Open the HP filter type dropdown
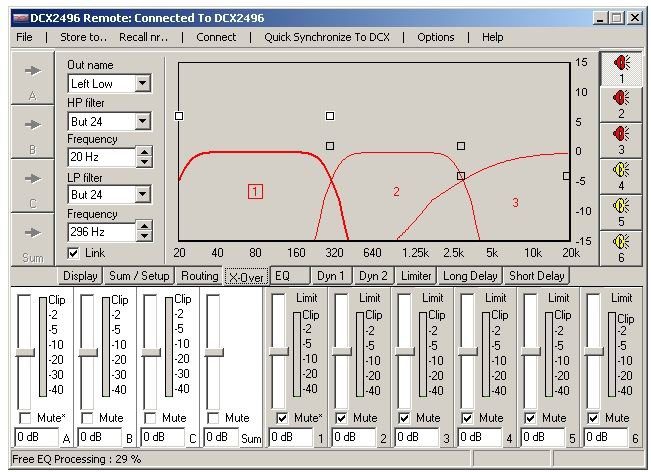The height and width of the screenshot is (472, 651). pos(143,121)
